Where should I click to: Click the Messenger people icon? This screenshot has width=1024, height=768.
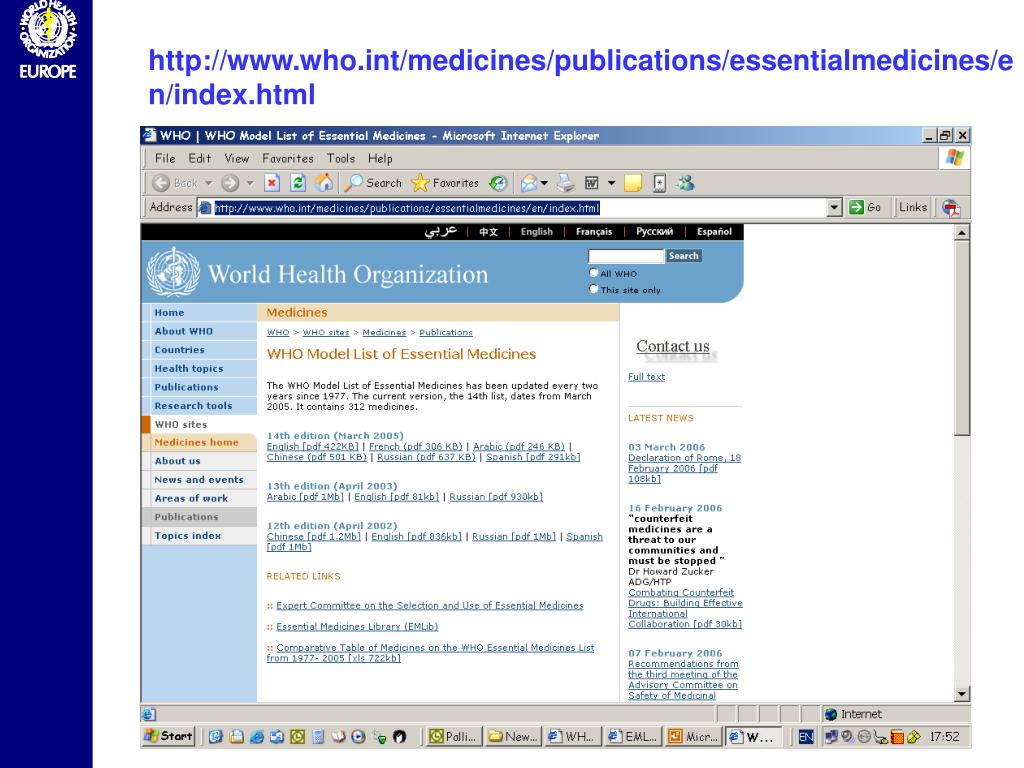(685, 184)
